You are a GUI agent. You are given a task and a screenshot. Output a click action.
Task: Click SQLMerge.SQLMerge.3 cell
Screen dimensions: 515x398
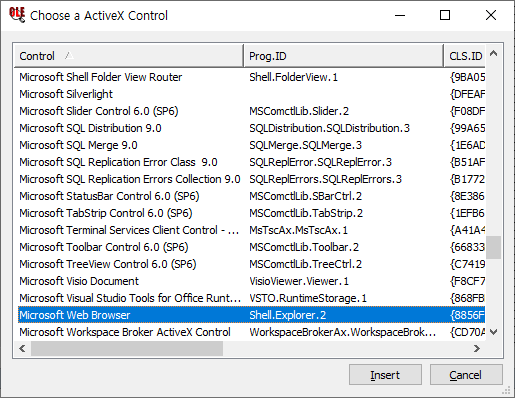(x=306, y=145)
